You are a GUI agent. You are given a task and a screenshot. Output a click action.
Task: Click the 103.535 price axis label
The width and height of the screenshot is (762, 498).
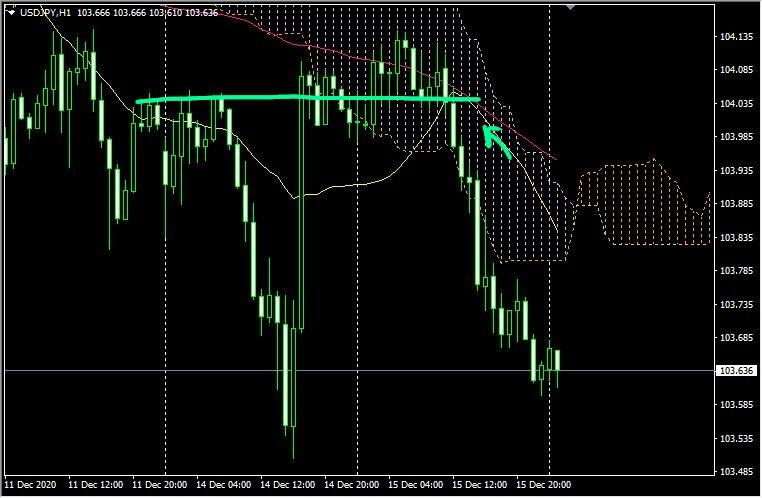point(736,438)
